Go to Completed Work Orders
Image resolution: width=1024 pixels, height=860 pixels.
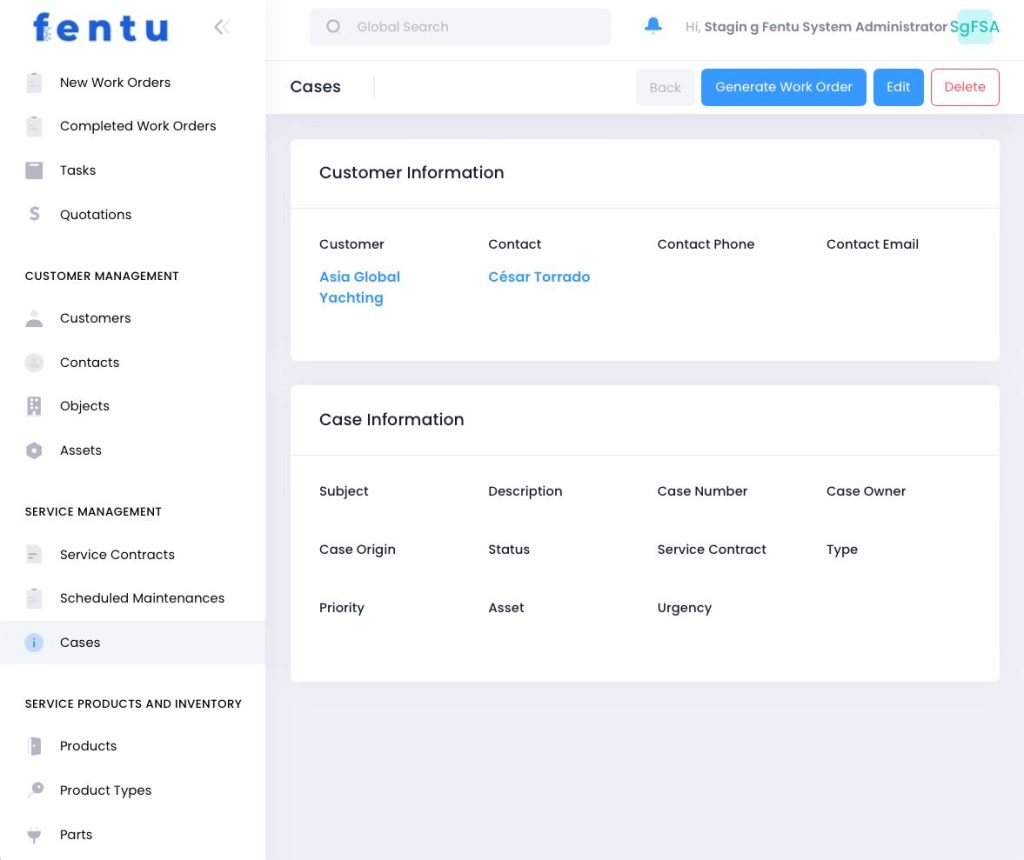pos(138,126)
